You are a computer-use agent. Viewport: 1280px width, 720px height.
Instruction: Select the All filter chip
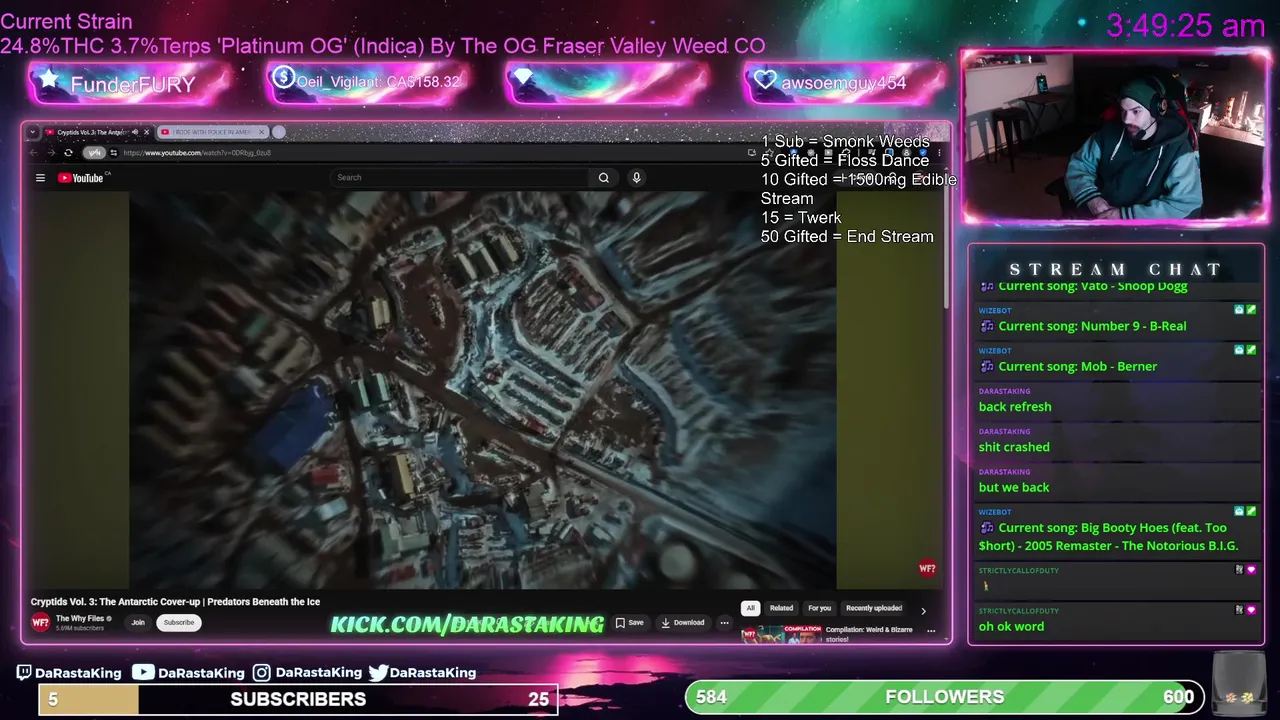point(750,608)
